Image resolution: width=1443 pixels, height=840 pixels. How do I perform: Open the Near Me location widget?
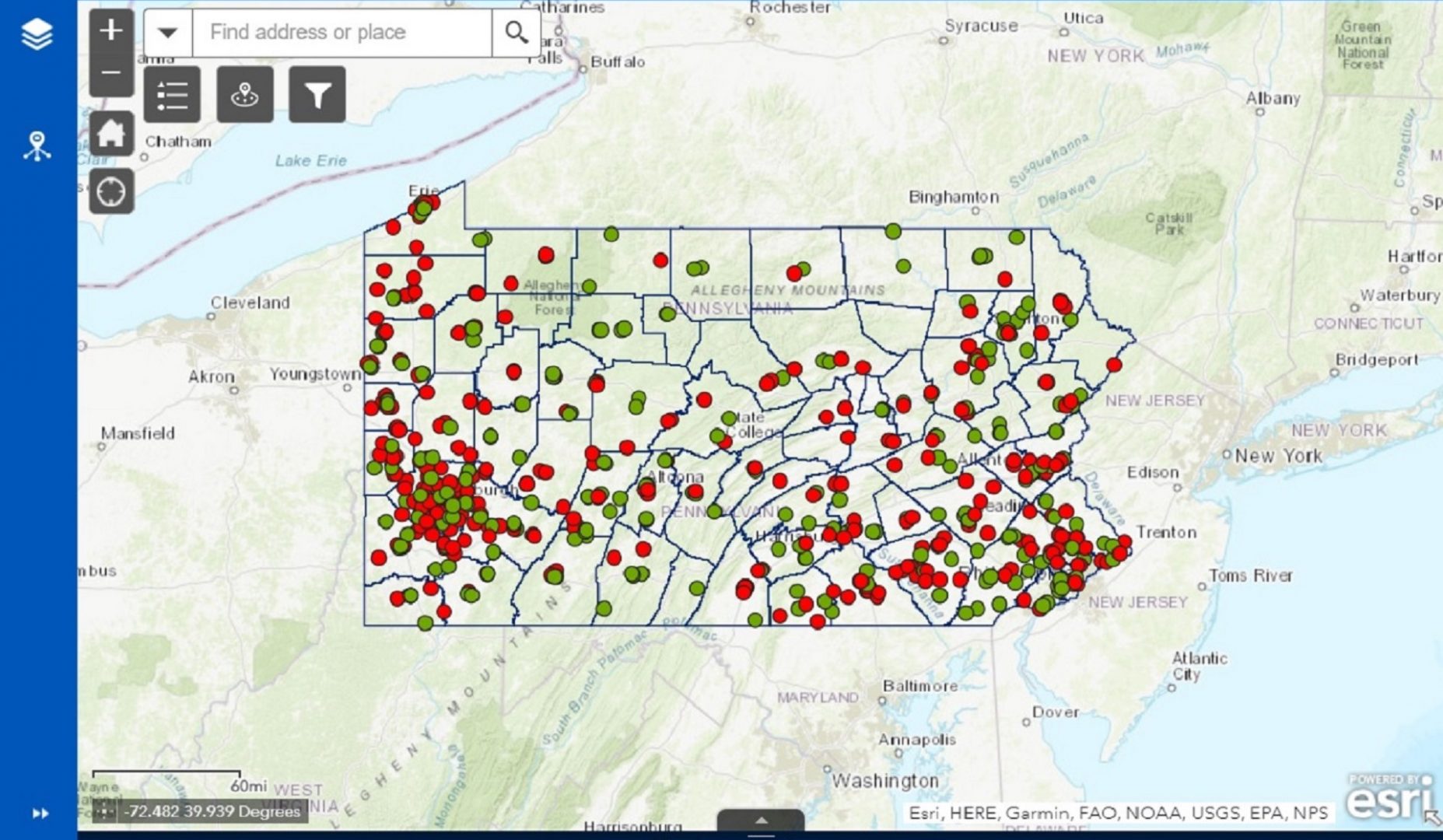[244, 93]
